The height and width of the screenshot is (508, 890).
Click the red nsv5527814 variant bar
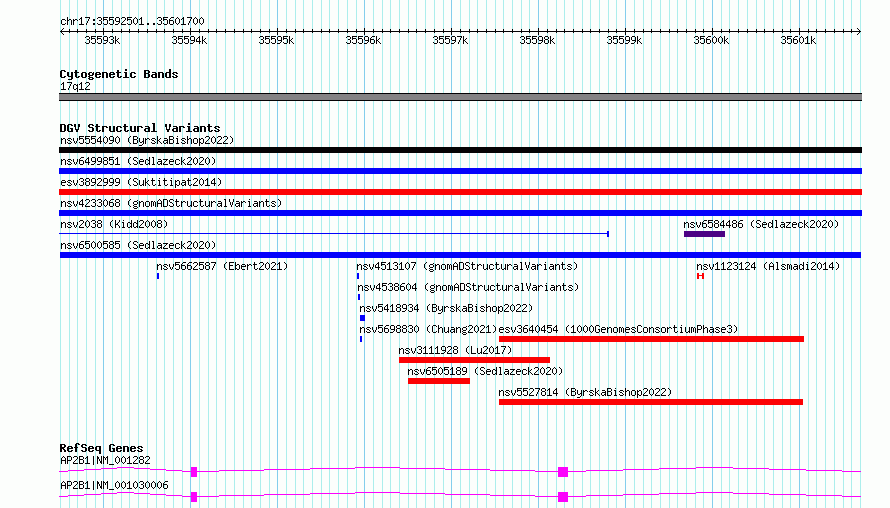click(651, 402)
